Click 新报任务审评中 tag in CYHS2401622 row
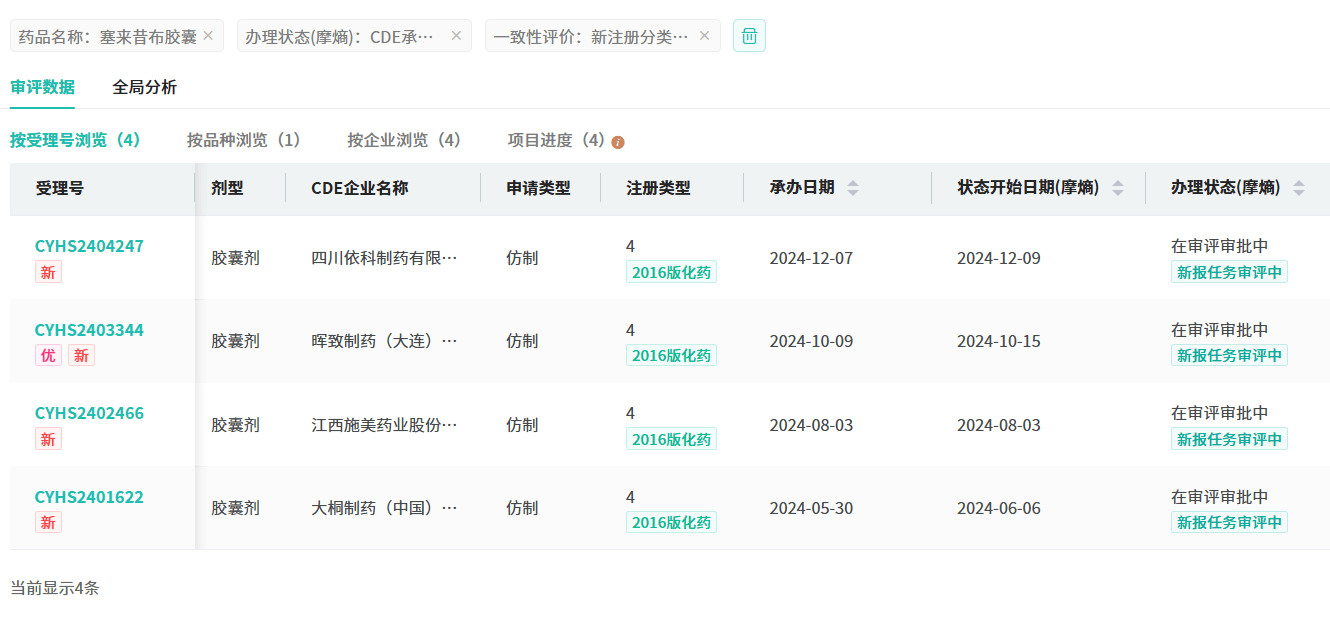Screen dimensions: 1330x620 [x=1229, y=522]
